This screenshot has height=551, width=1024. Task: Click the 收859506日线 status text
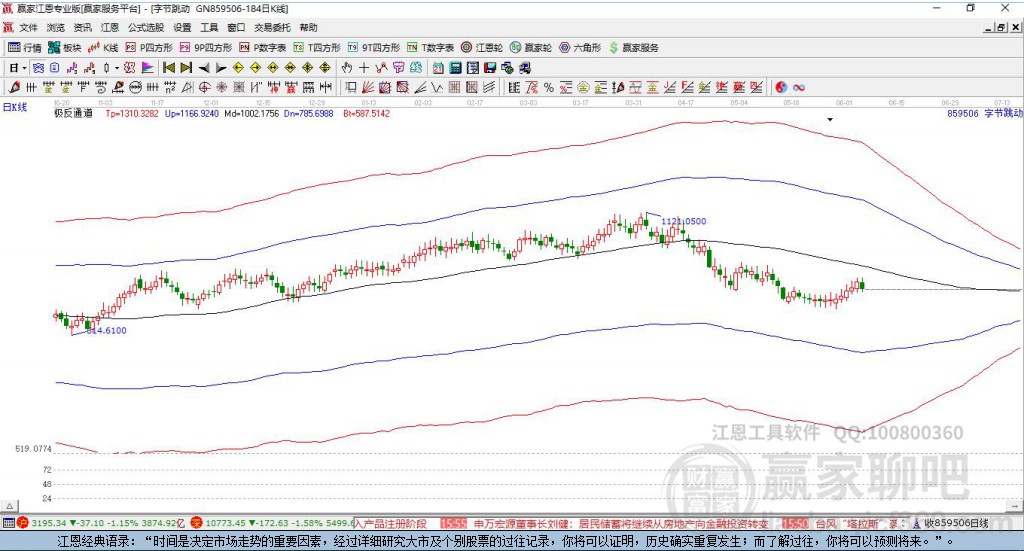955,523
